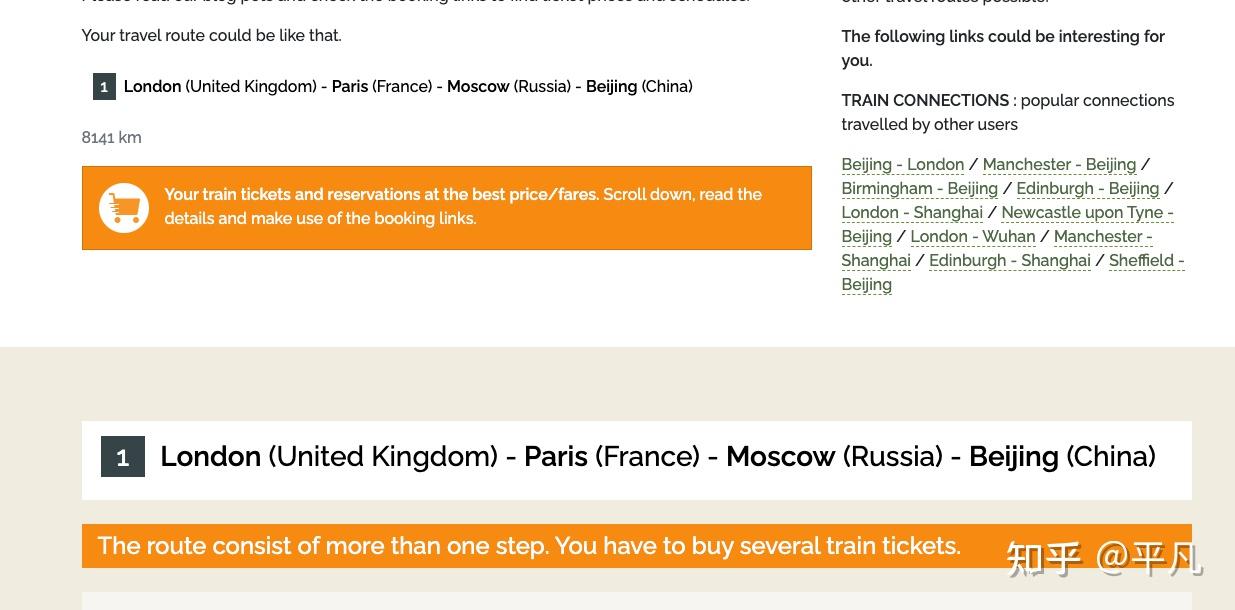Select the small London - Paris - Moscow - Beijing route text
1235x610 pixels.
pos(408,86)
